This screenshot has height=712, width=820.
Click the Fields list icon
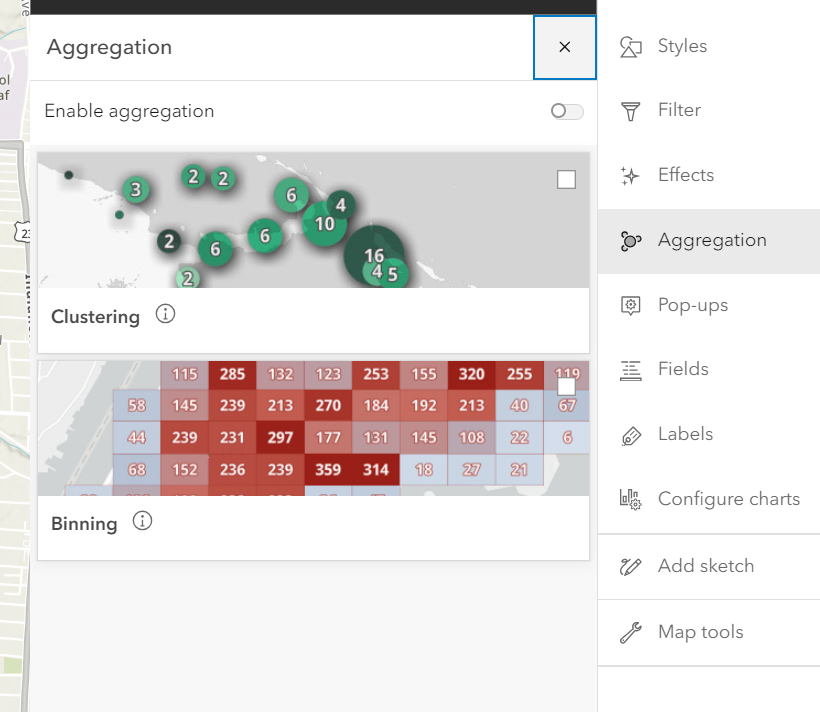632,369
